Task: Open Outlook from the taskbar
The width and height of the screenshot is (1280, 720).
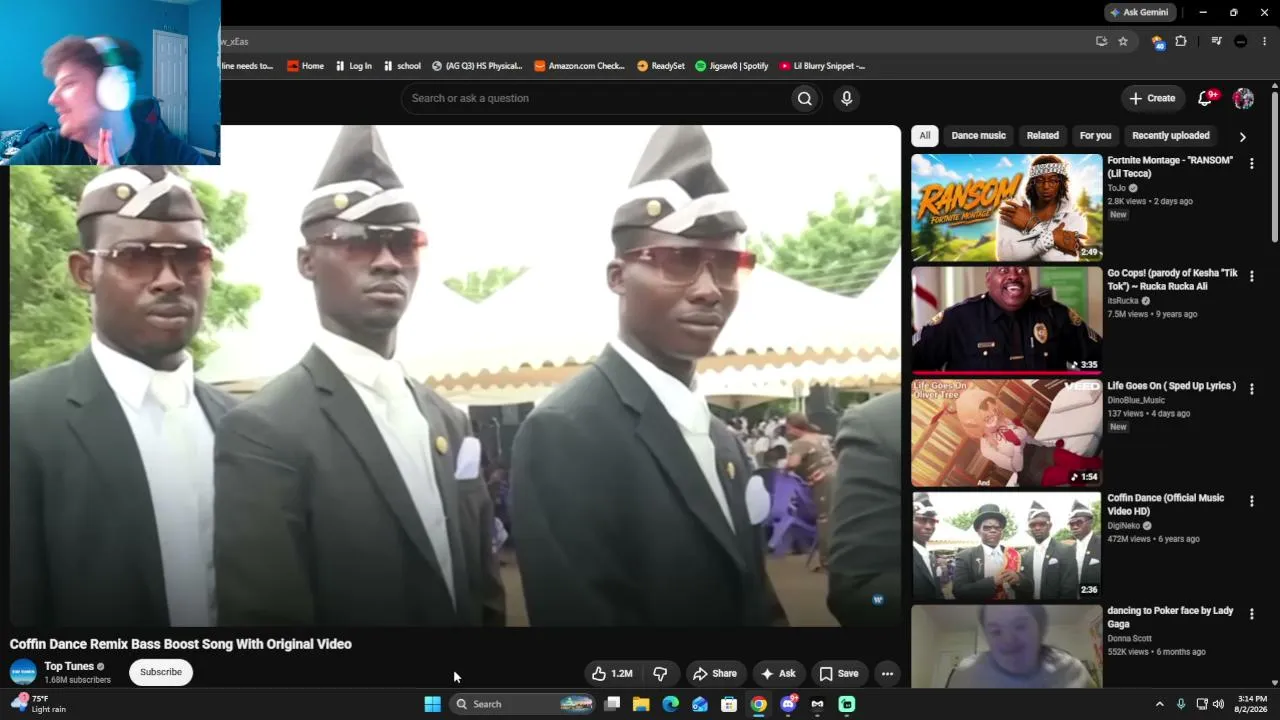Action: [700, 704]
